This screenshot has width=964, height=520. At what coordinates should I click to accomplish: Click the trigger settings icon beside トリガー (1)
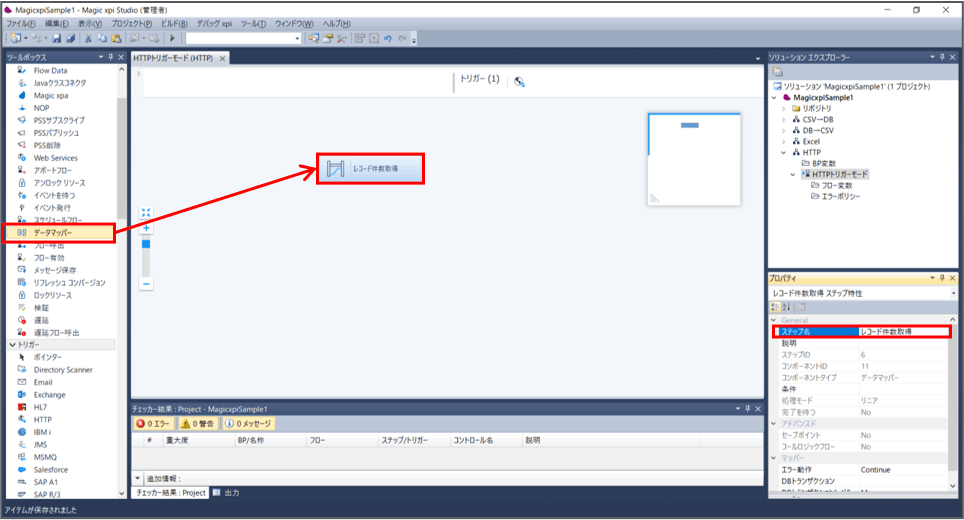coord(520,81)
